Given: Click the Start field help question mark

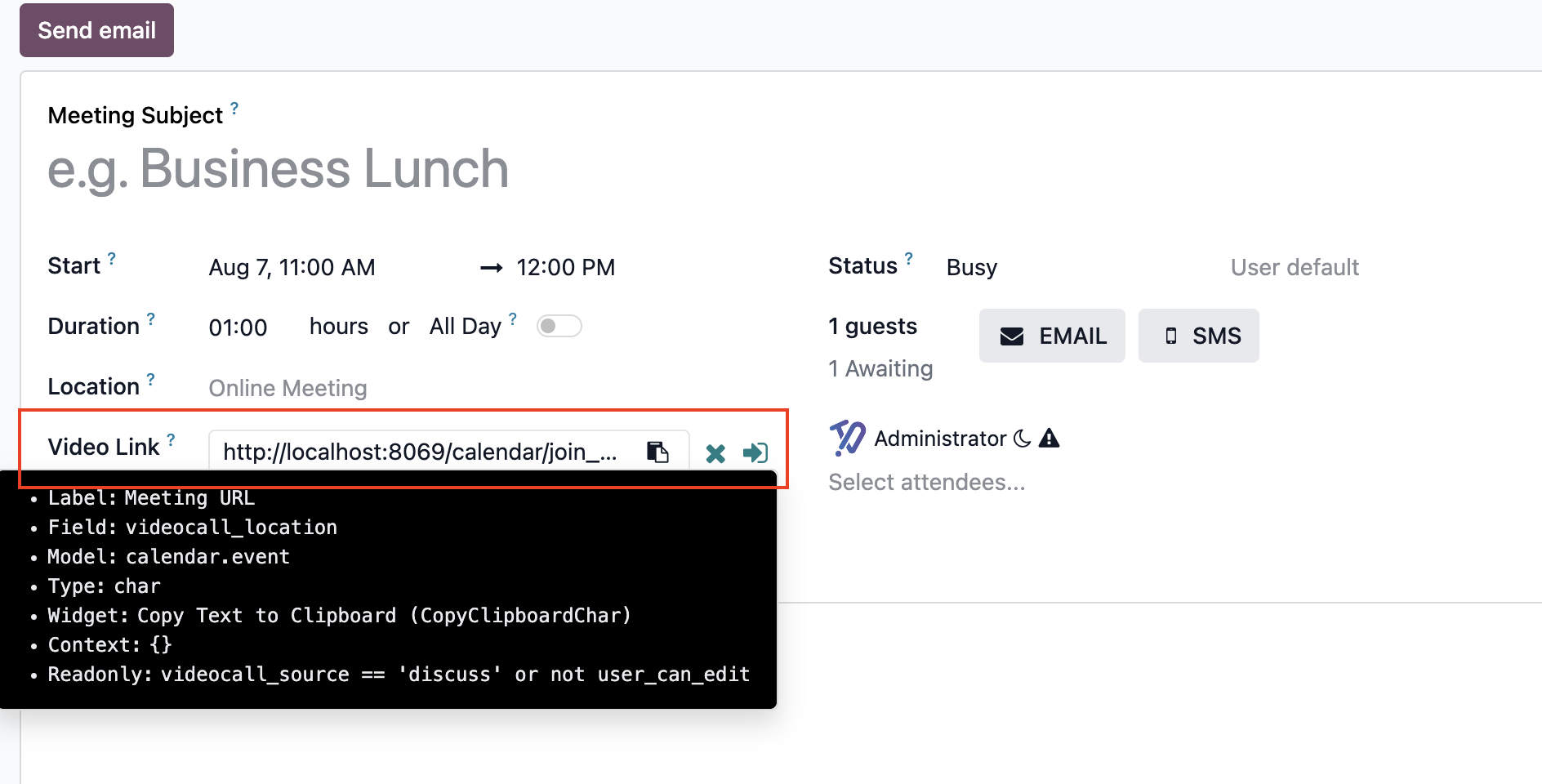Looking at the screenshot, I should pyautogui.click(x=112, y=259).
